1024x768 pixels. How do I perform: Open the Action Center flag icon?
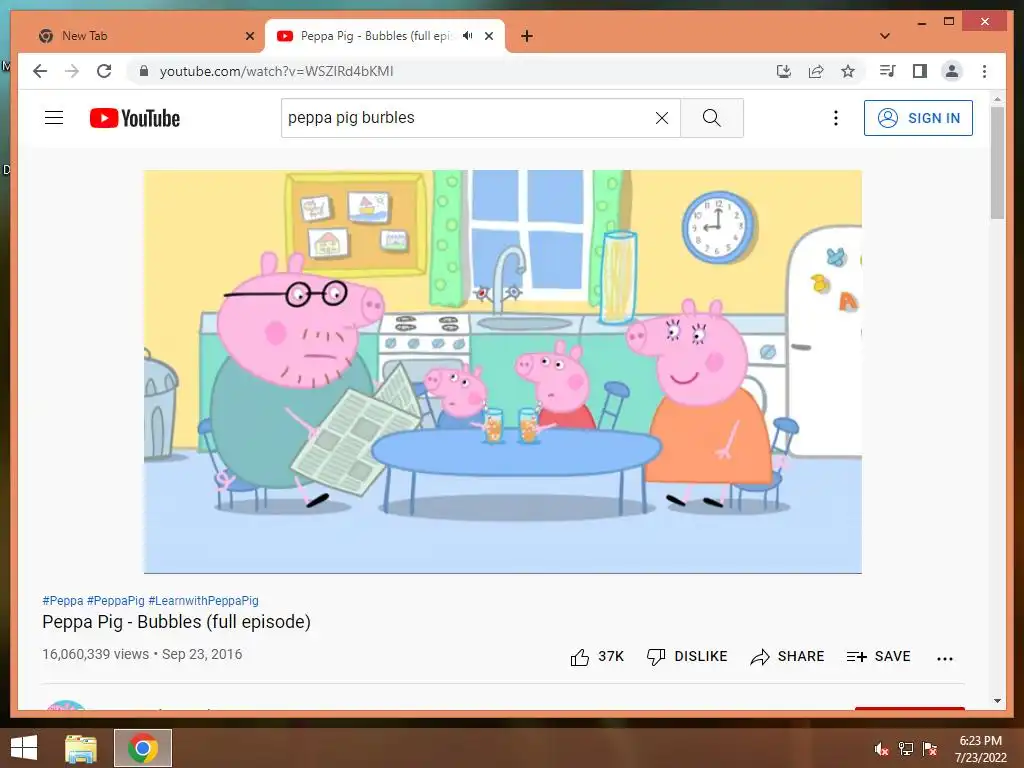tap(930, 749)
